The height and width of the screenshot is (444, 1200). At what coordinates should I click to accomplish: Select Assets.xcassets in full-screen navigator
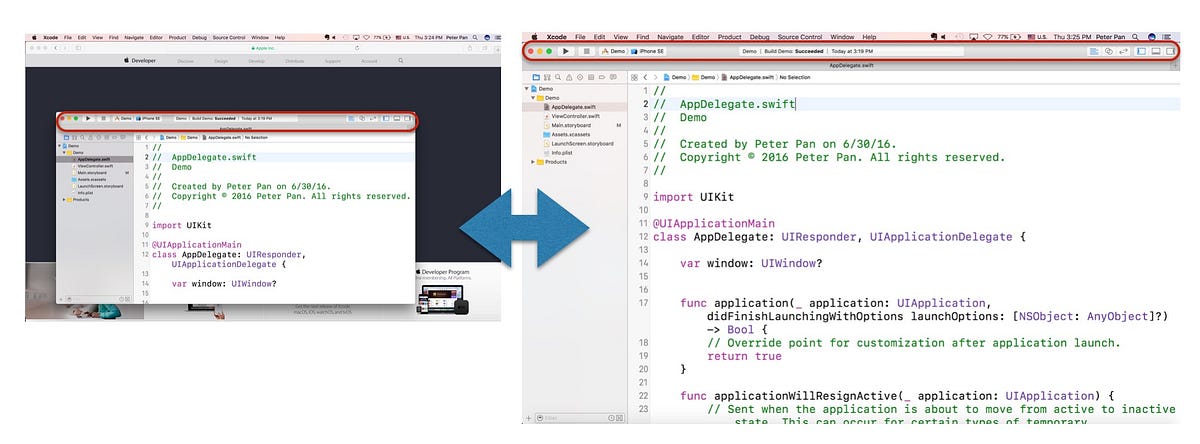click(572, 134)
